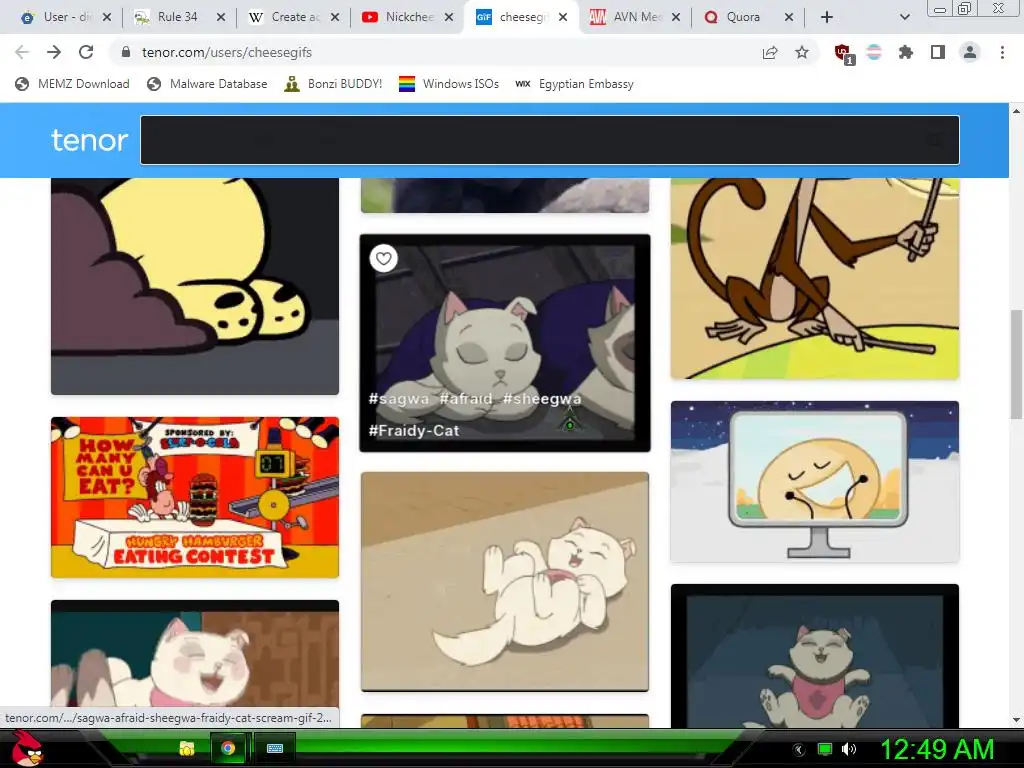Click the #Fraidy-Cat hashtag
Screen dimensions: 1024x768
click(x=414, y=430)
